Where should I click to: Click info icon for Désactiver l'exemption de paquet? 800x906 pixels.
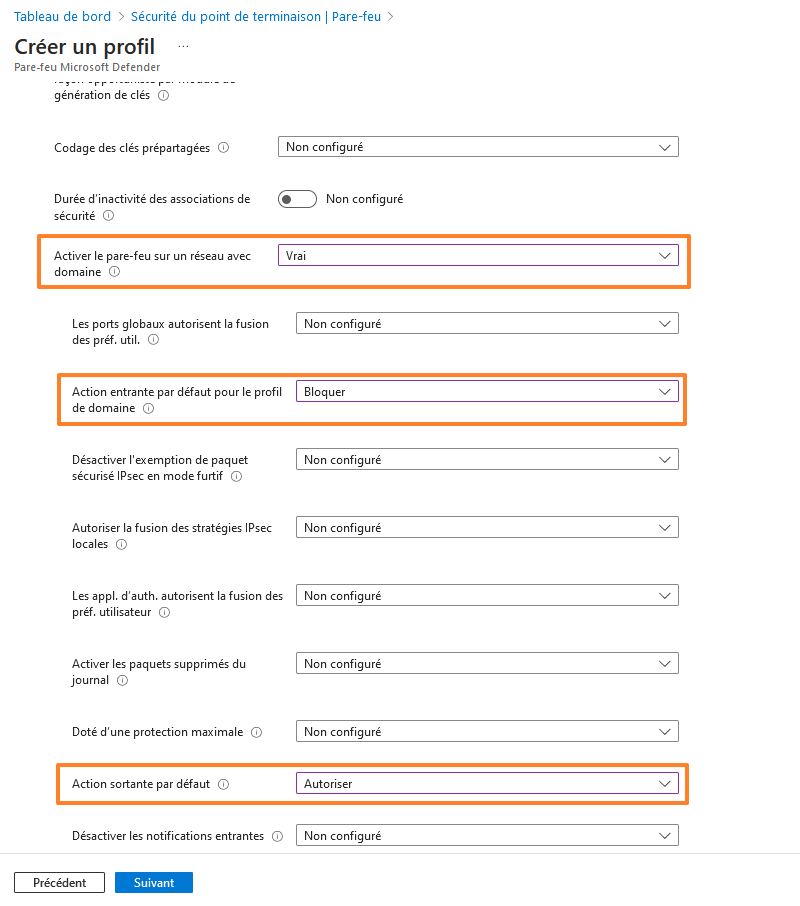tap(235, 477)
